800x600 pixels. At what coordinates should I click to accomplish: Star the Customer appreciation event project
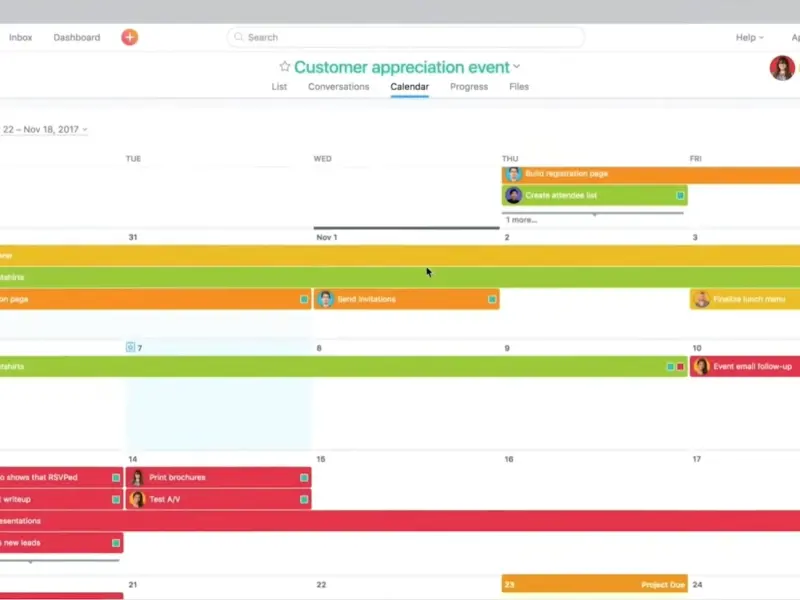tap(284, 67)
